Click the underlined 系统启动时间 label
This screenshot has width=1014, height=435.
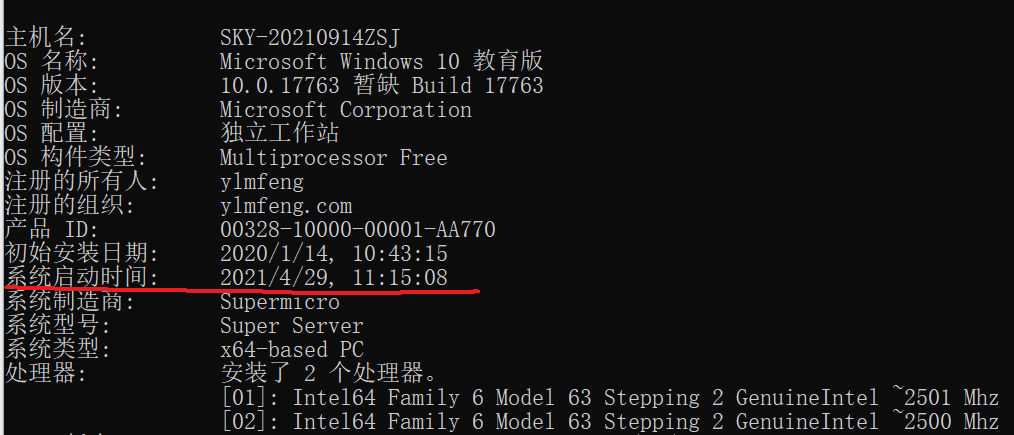81,277
